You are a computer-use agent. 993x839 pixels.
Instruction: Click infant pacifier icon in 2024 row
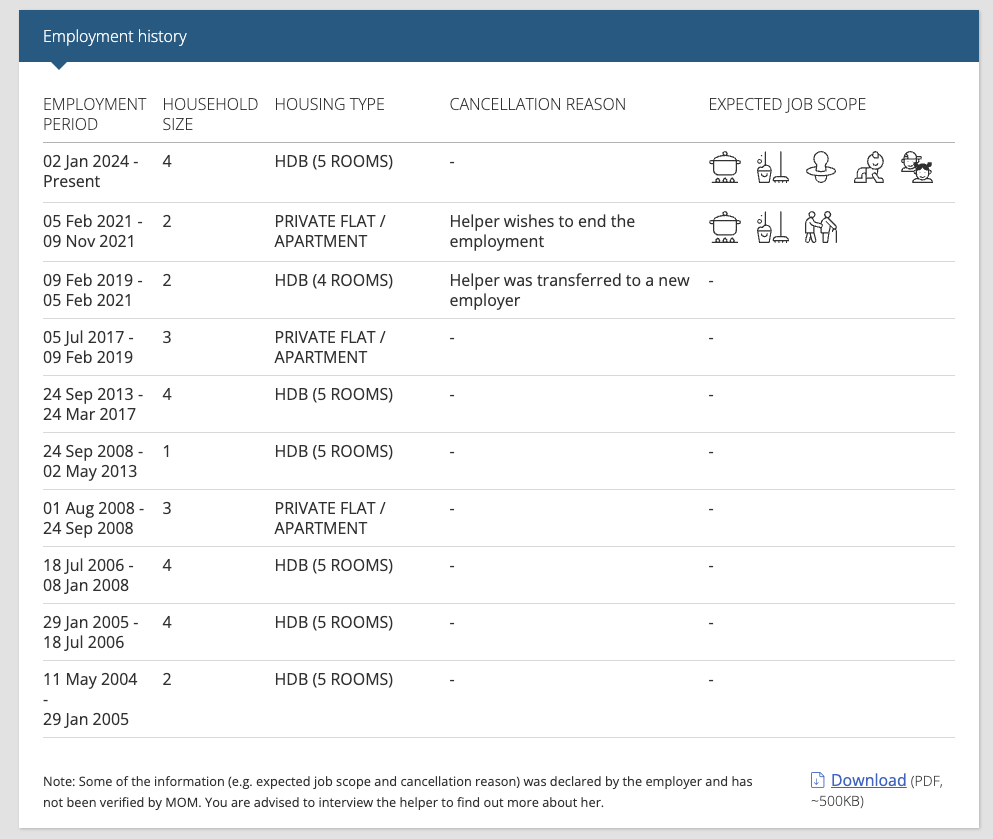[821, 167]
